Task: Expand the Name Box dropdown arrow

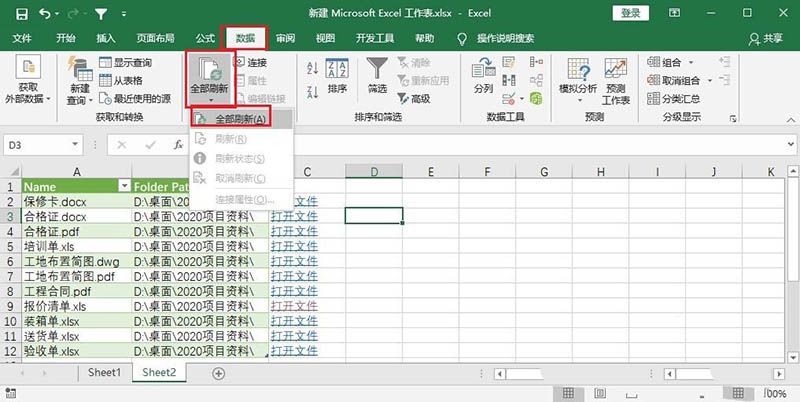Action: point(92,145)
